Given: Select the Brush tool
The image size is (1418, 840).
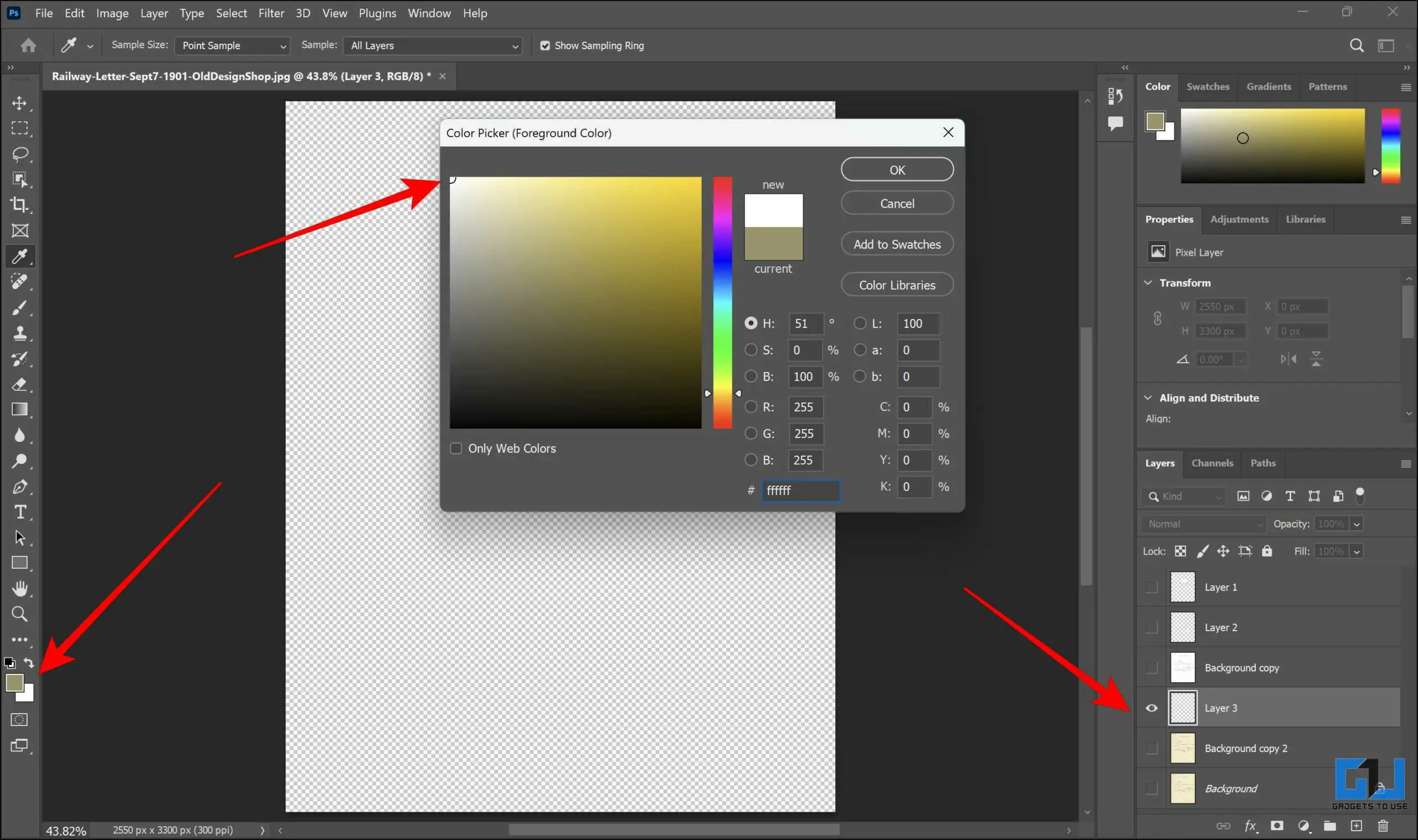Looking at the screenshot, I should (20, 307).
